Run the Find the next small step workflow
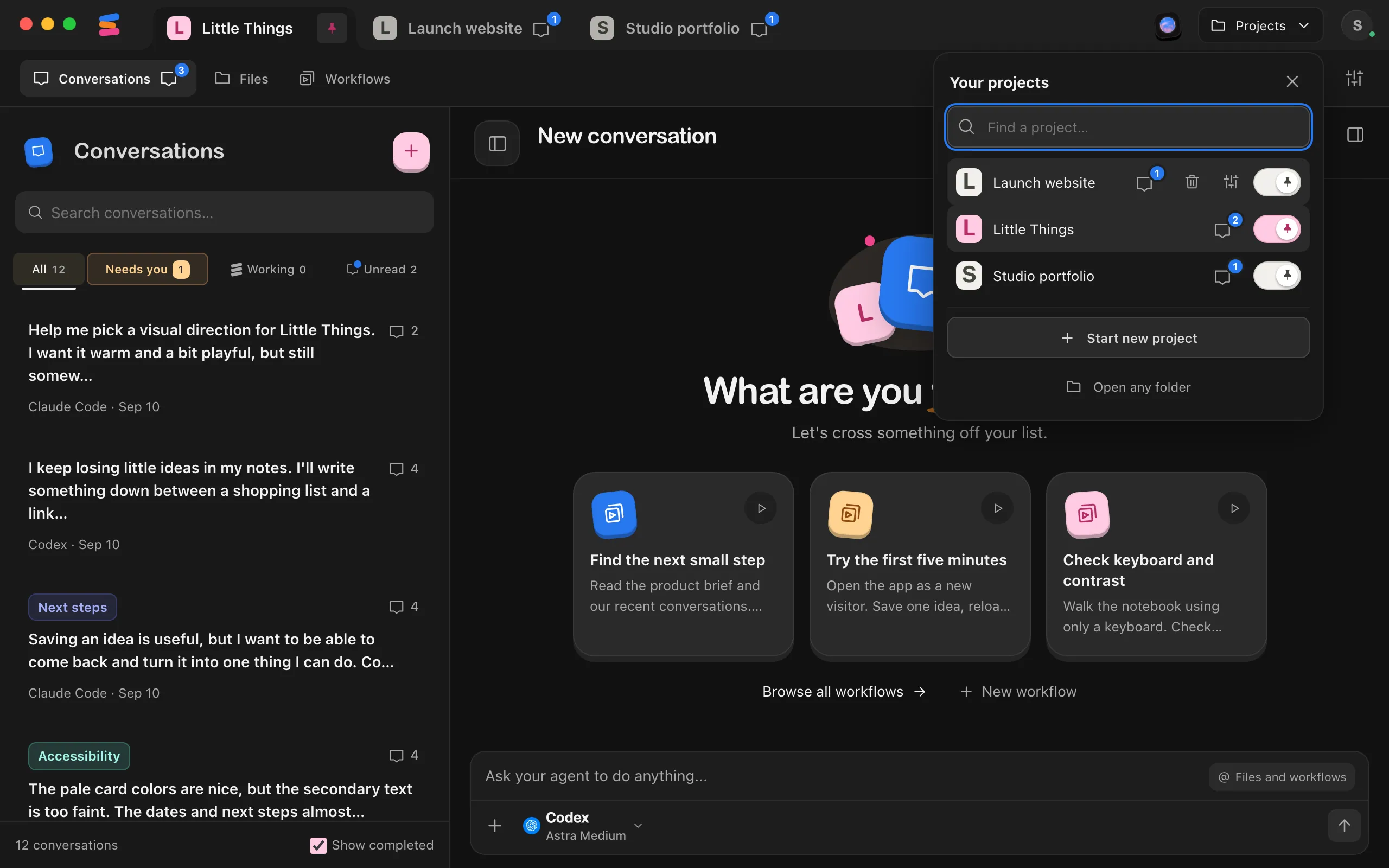The width and height of the screenshot is (1389, 868). point(761,508)
